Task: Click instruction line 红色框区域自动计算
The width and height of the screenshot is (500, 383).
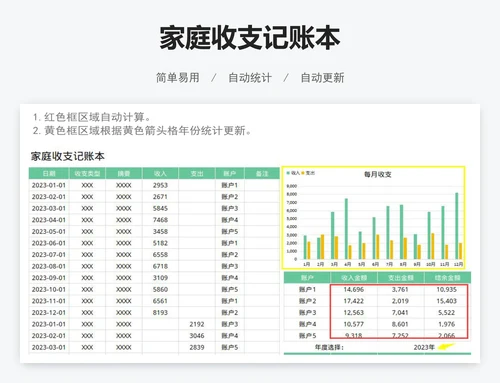Action: pos(92,117)
